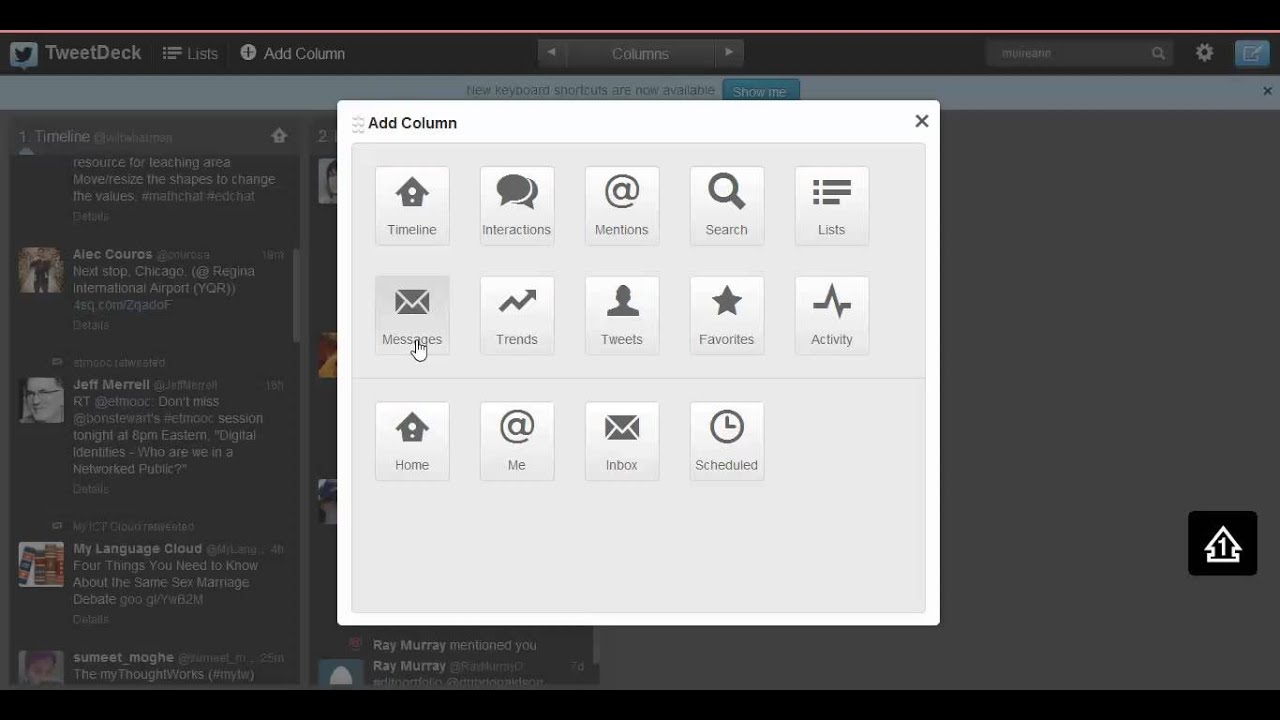Click My Language Cloud avatar thumbnail
Image resolution: width=1280 pixels, height=720 pixels.
click(41, 564)
